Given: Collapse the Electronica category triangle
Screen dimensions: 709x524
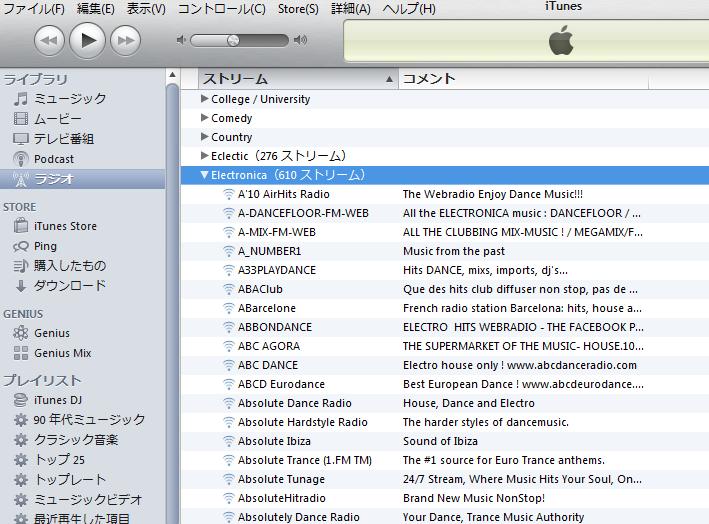Looking at the screenshot, I should click(x=205, y=175).
